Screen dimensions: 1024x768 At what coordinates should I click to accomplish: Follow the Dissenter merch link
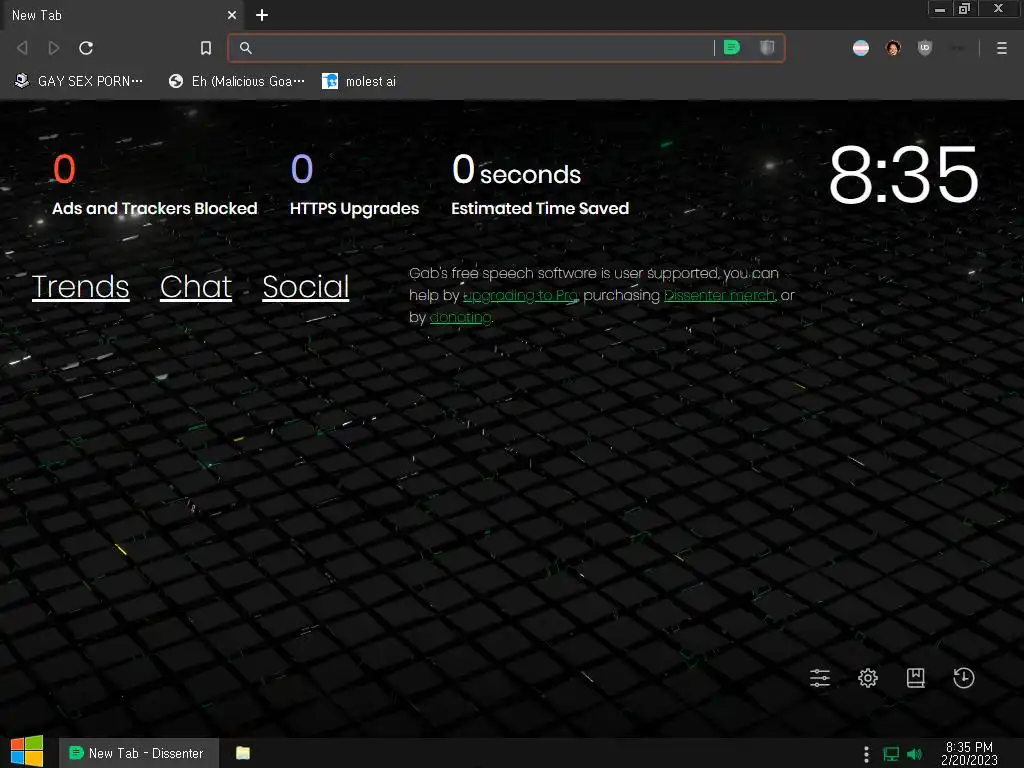click(x=720, y=295)
